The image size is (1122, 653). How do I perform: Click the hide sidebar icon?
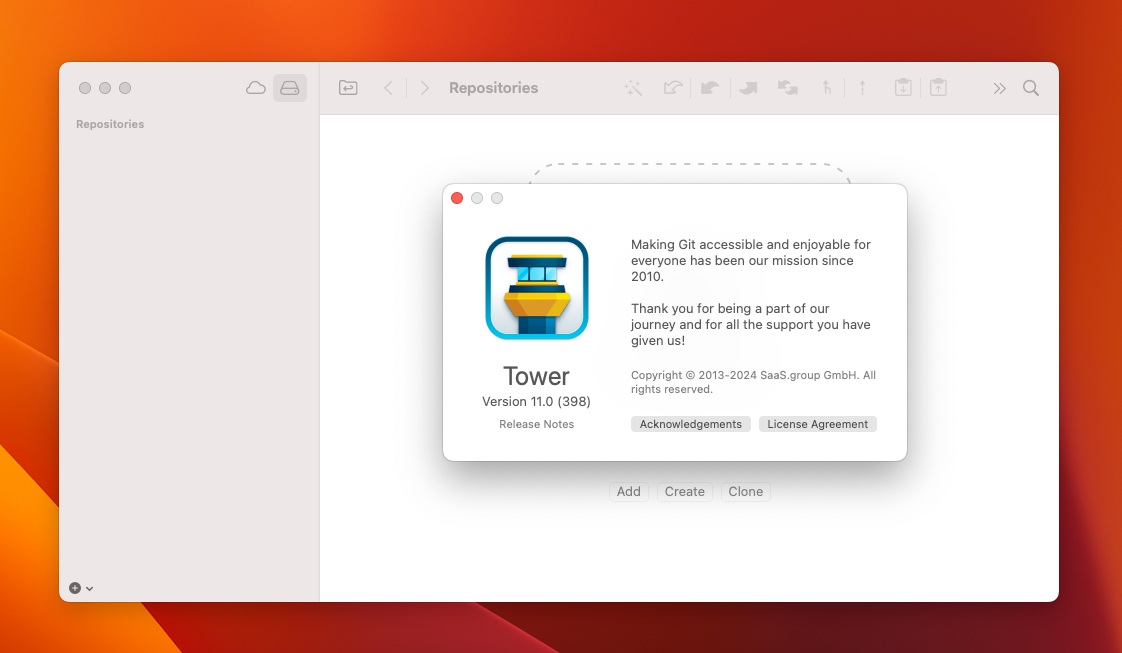pos(348,88)
